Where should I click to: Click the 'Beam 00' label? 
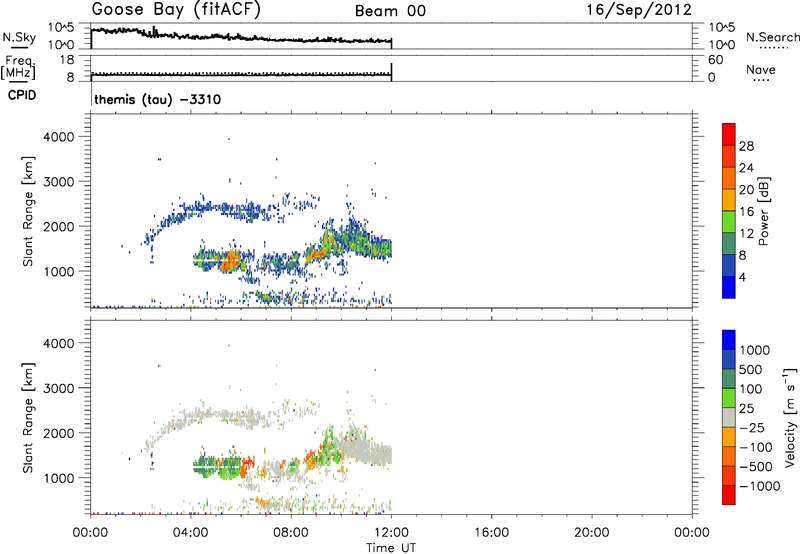(x=390, y=11)
